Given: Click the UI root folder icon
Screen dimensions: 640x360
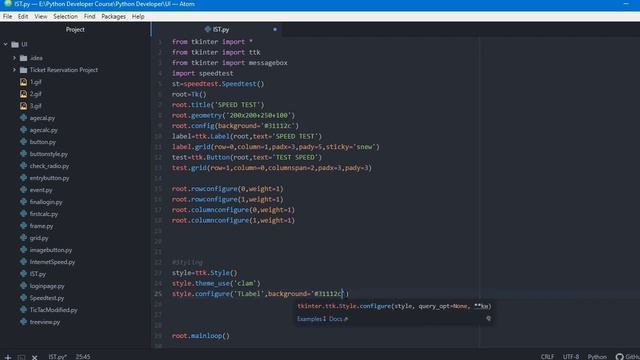Looking at the screenshot, I should click(x=15, y=44).
